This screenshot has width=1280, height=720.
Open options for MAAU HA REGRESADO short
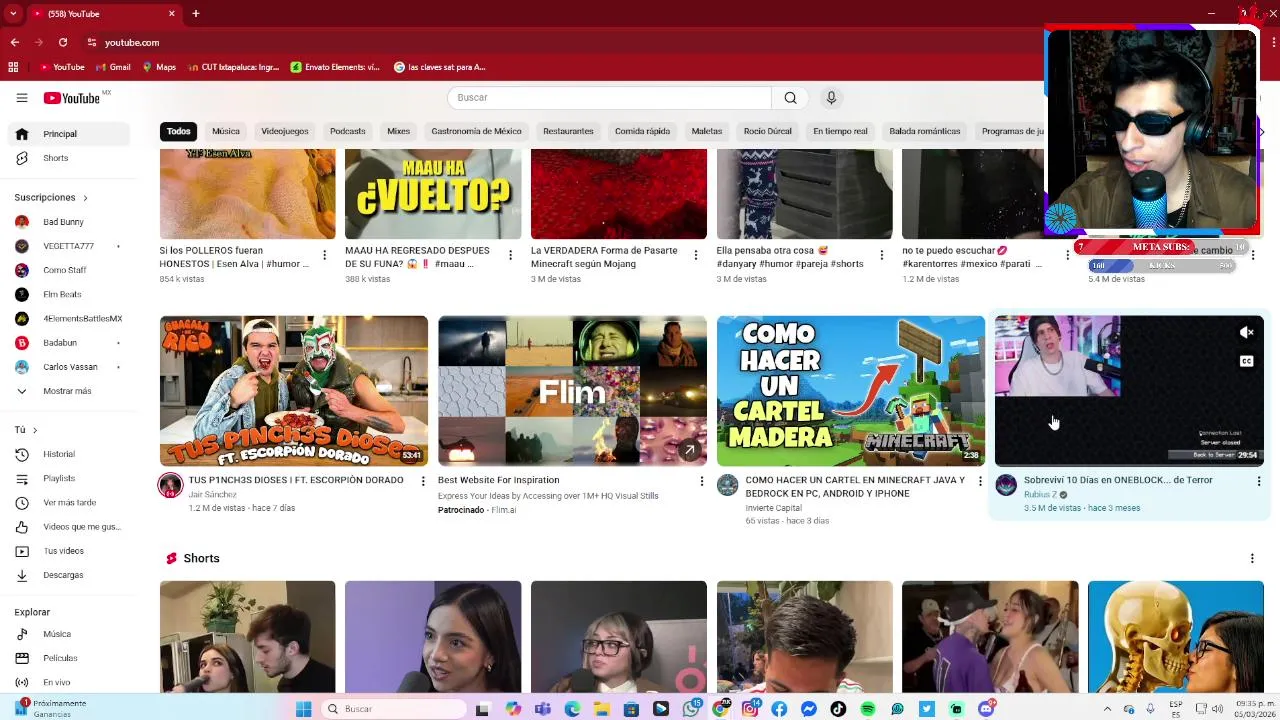(x=510, y=255)
